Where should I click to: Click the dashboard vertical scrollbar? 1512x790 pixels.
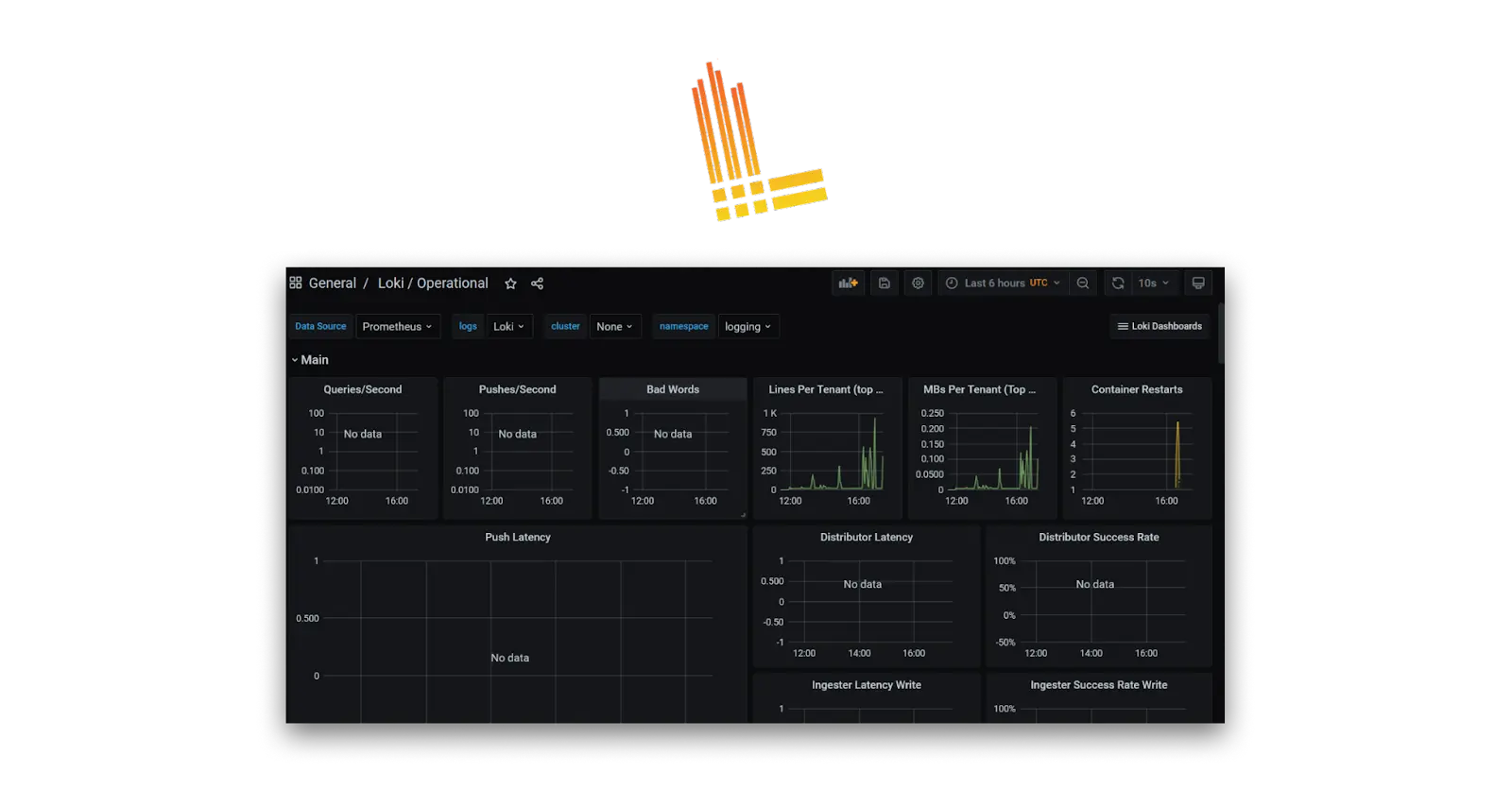[1221, 333]
